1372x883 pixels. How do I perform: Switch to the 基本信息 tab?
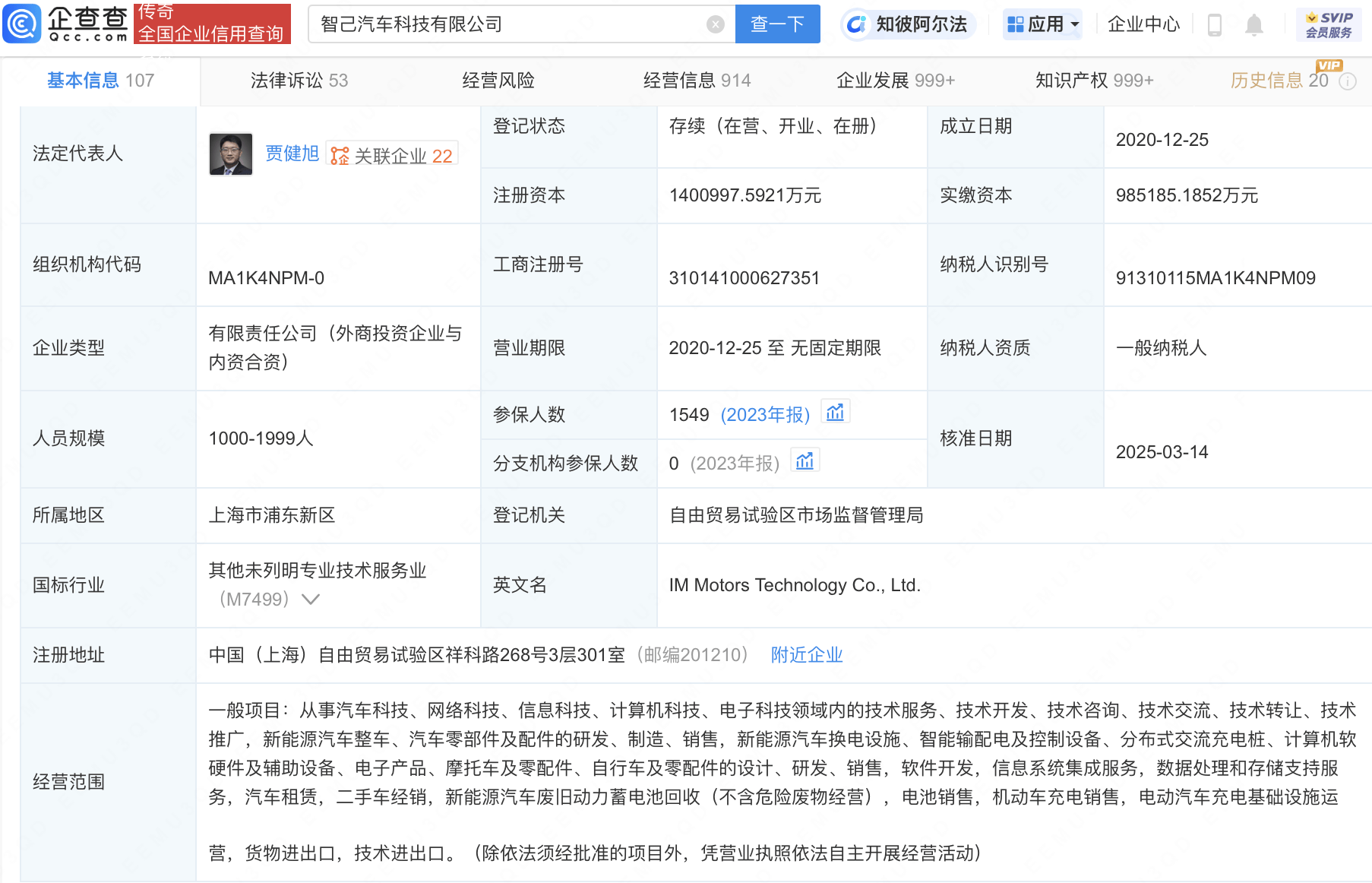(x=100, y=81)
